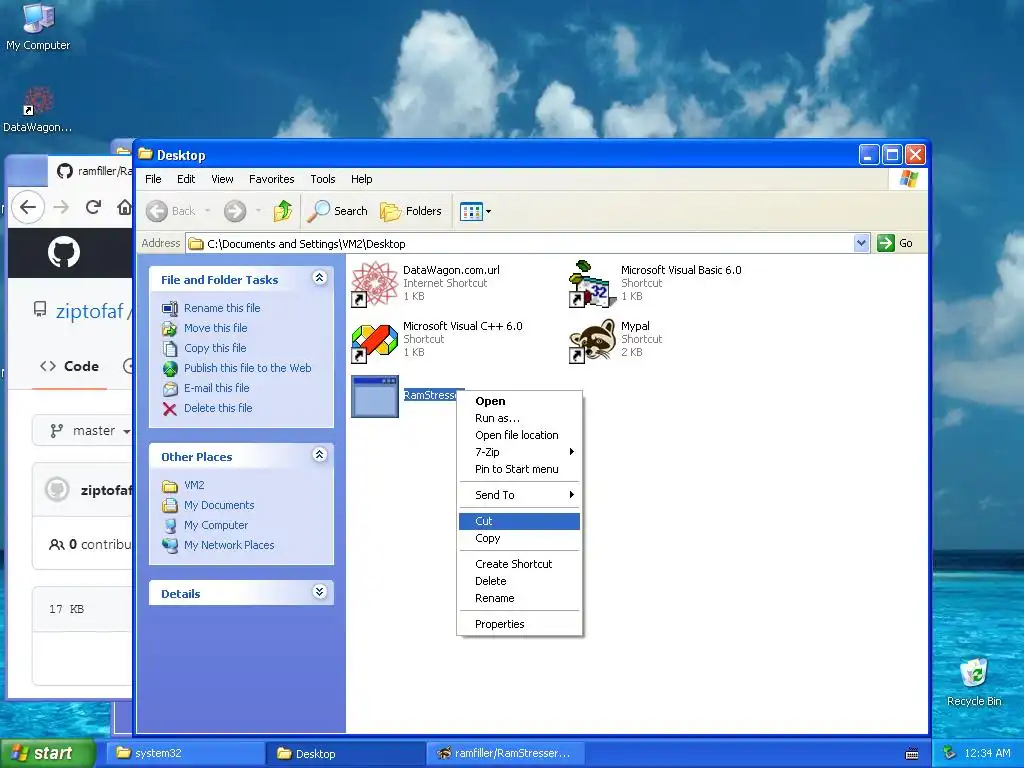Open Back history dropdown arrow
This screenshot has width=1024, height=768.
[x=208, y=211]
